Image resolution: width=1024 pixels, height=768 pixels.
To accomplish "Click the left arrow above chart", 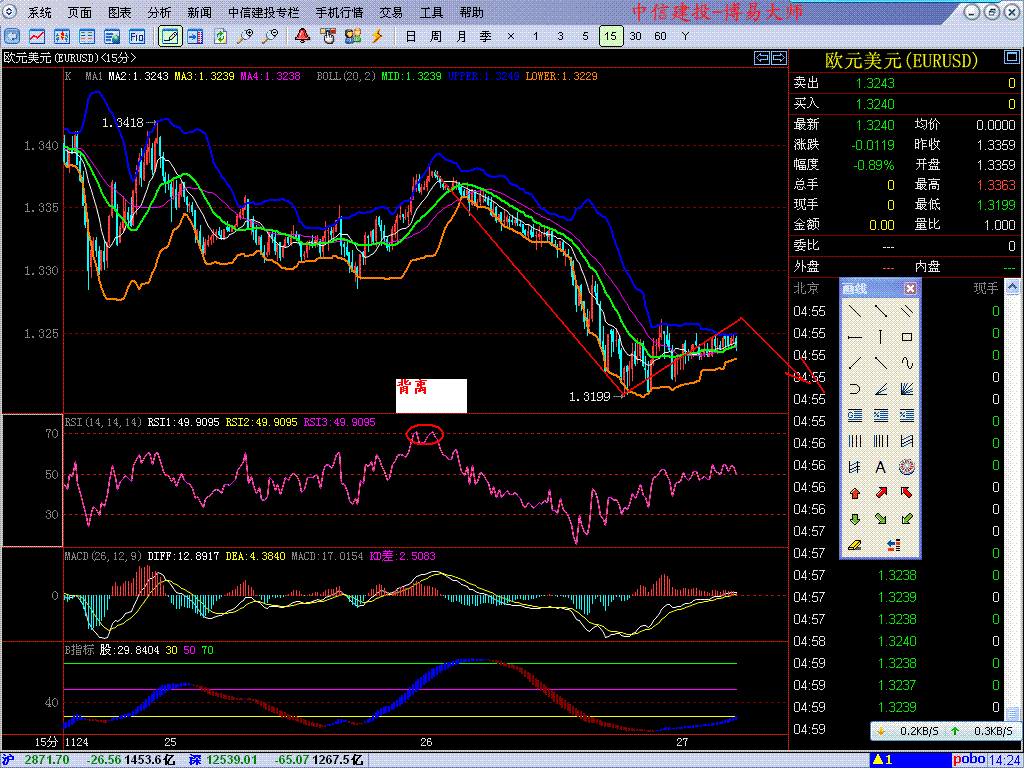I will pos(761,57).
